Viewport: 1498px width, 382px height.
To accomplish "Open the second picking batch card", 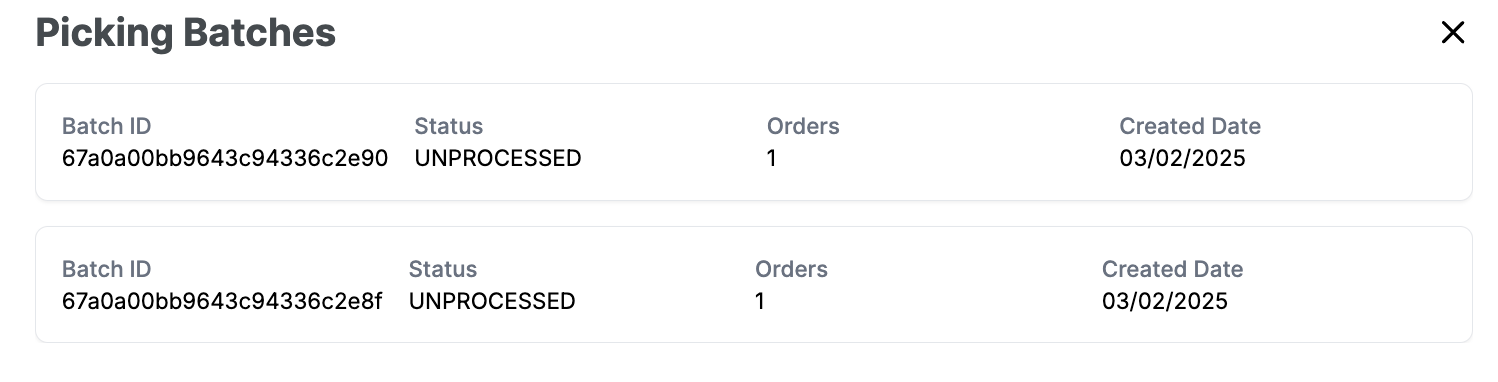I will 754,285.
